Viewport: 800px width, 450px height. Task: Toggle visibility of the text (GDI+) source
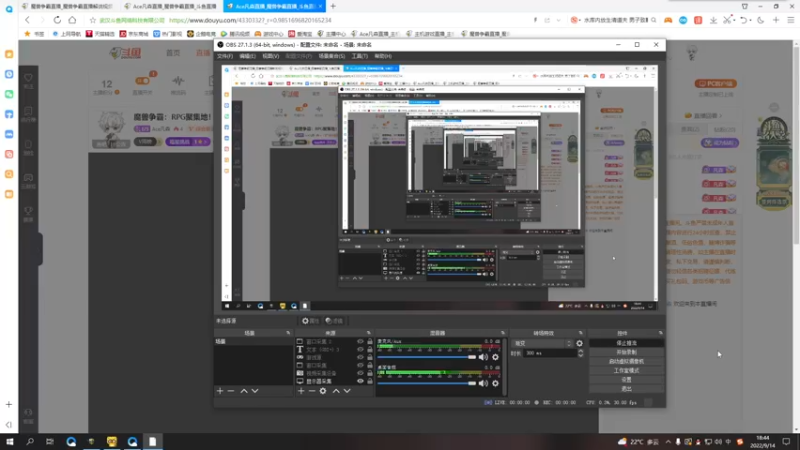tap(360, 349)
